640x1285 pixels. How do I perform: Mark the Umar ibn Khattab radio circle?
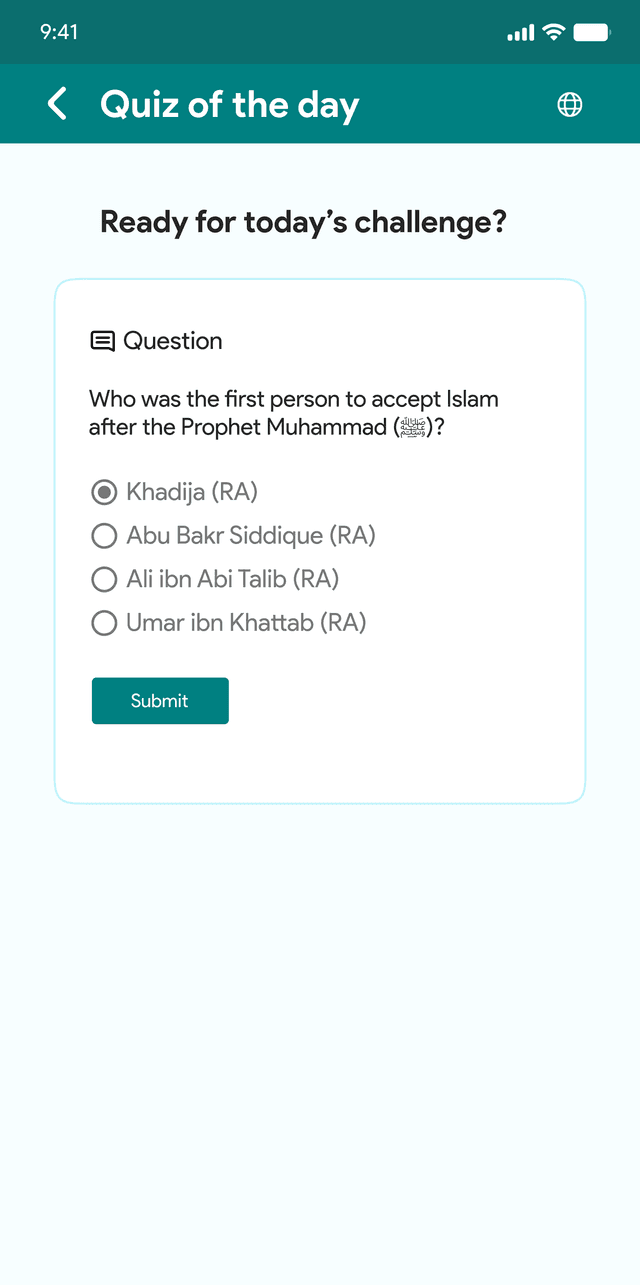point(104,623)
